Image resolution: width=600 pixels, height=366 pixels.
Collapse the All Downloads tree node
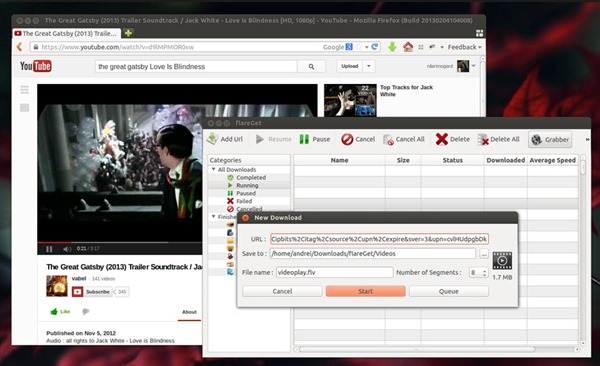(x=214, y=169)
